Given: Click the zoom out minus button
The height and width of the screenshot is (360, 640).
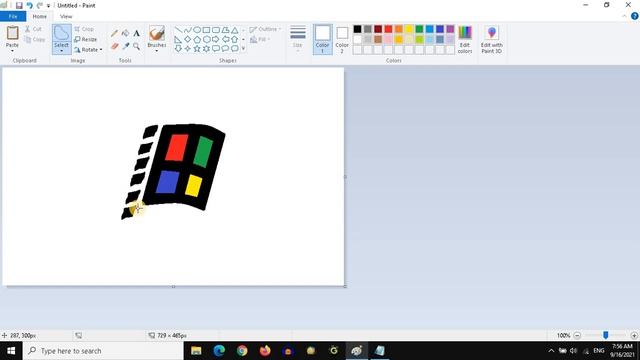Looking at the screenshot, I should [577, 335].
